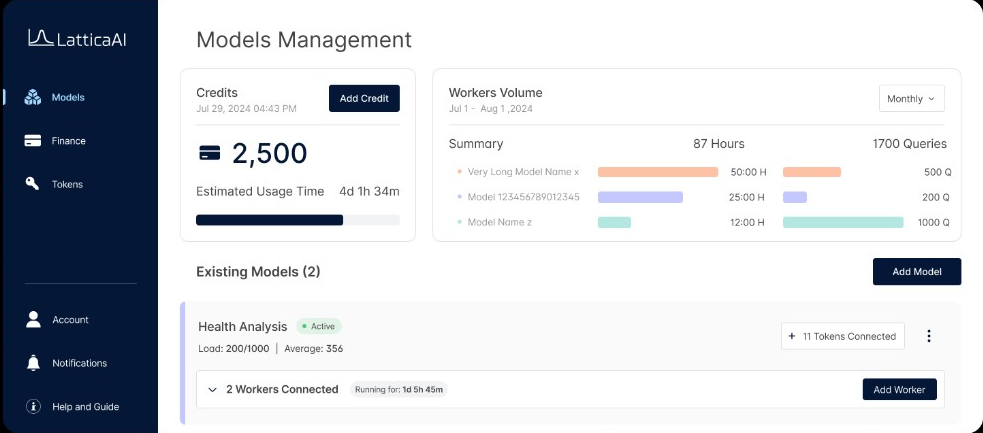Click the orange queries bar at 500 Q
Image resolution: width=983 pixels, height=433 pixels.
(812, 172)
